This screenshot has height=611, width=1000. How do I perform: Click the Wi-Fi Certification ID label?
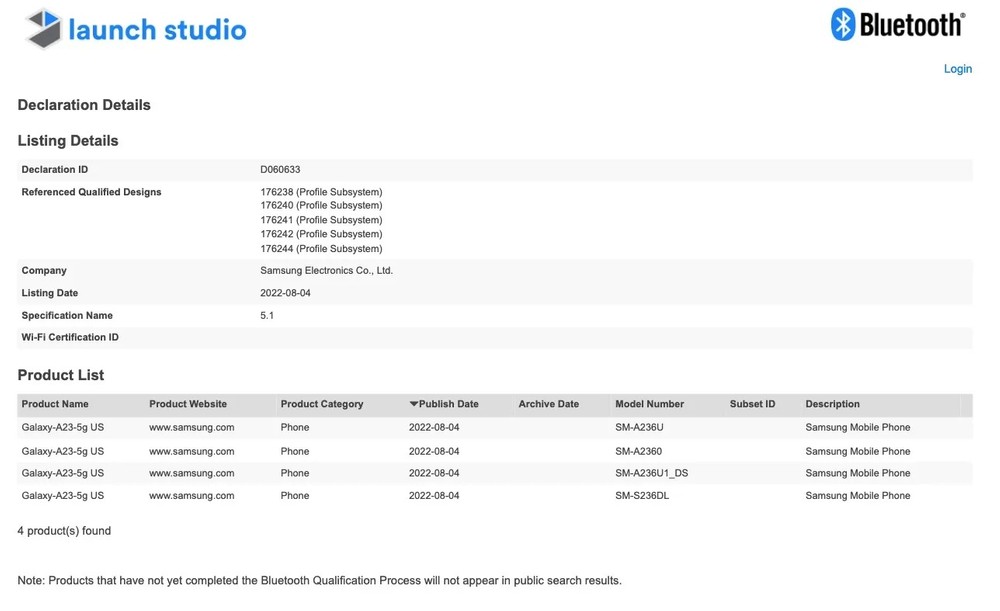70,337
